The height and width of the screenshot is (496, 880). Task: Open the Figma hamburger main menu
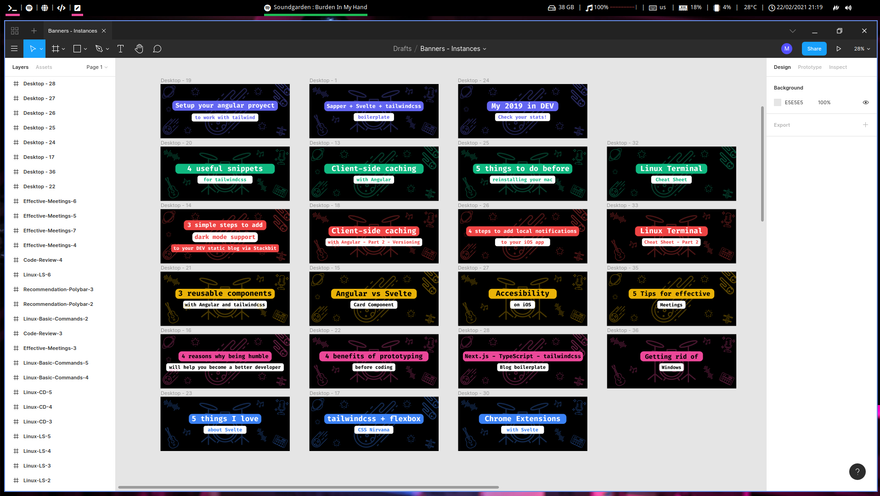point(14,48)
